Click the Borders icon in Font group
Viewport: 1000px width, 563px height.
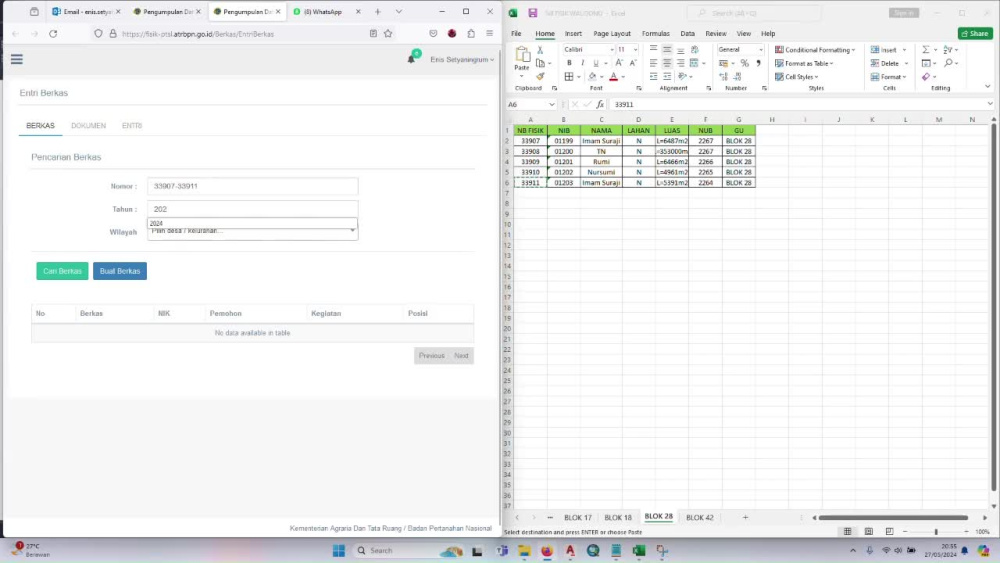569,77
